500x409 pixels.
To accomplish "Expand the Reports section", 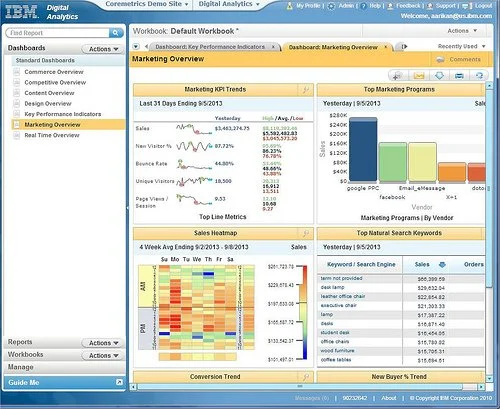I will pyautogui.click(x=20, y=342).
